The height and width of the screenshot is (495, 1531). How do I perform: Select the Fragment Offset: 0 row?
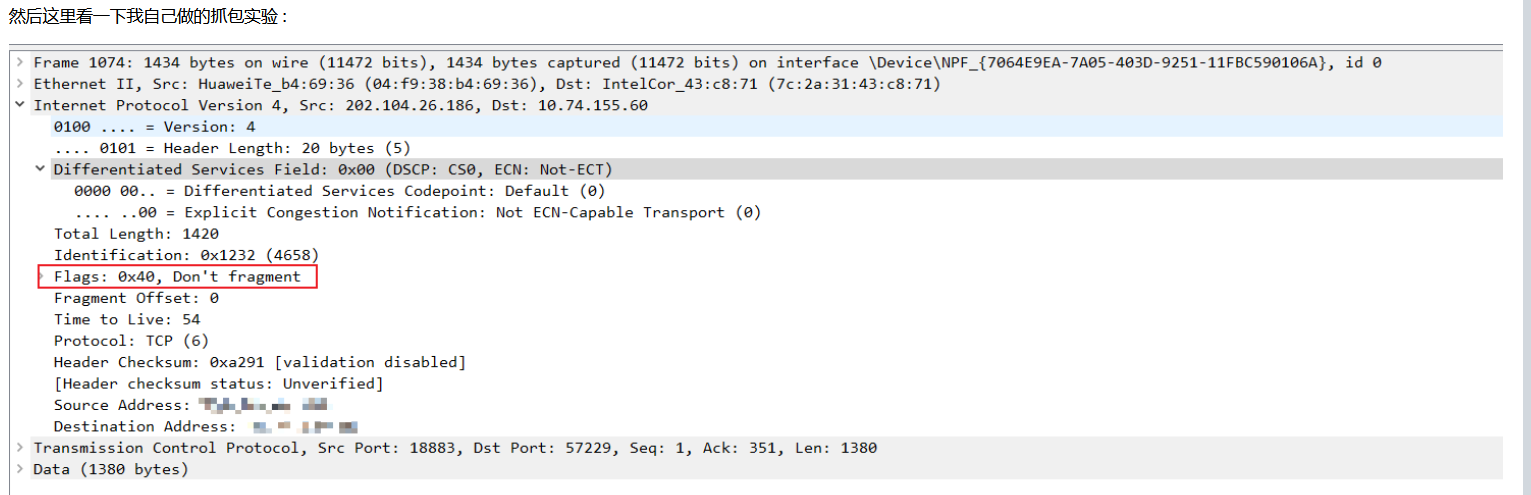(x=136, y=298)
